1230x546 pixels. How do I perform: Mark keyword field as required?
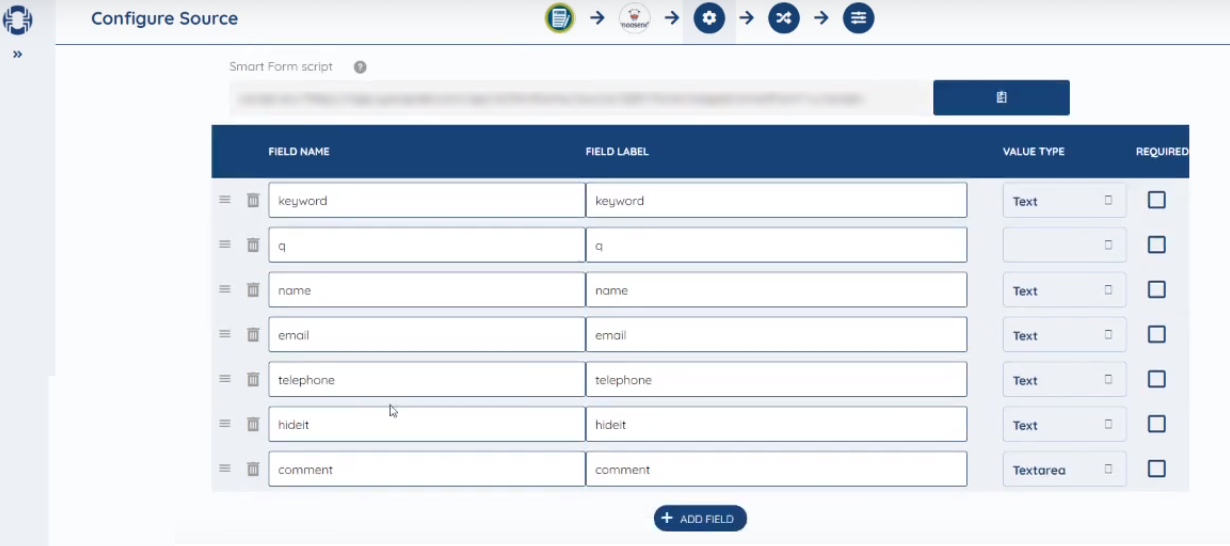pos(1157,200)
